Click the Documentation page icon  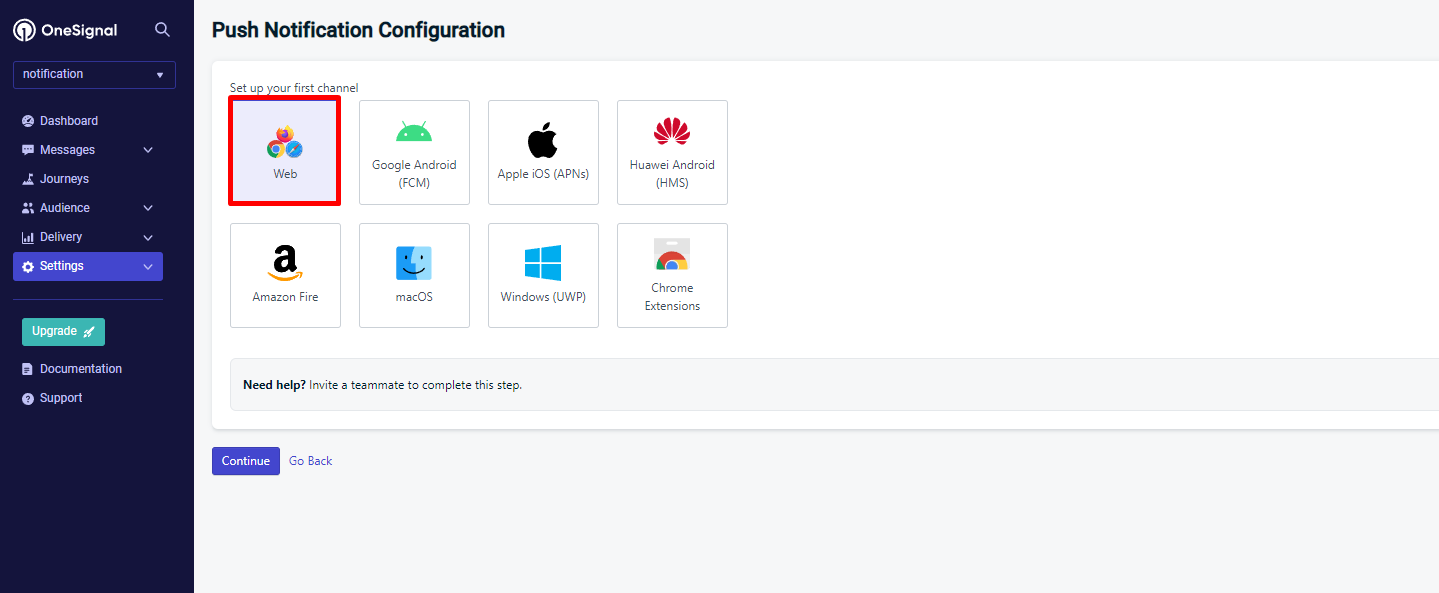click(28, 369)
